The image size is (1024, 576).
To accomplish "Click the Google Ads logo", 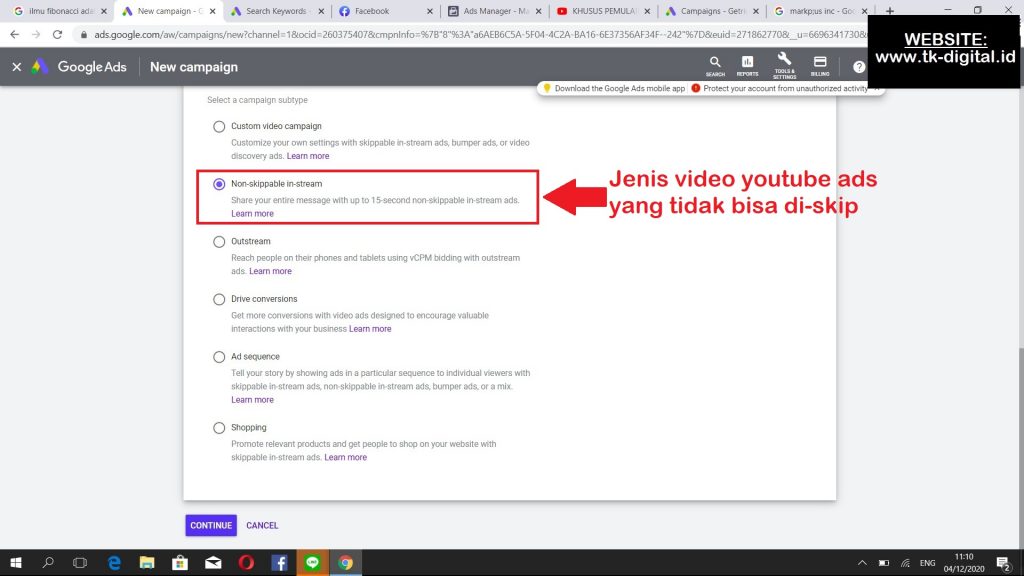I will [40, 67].
